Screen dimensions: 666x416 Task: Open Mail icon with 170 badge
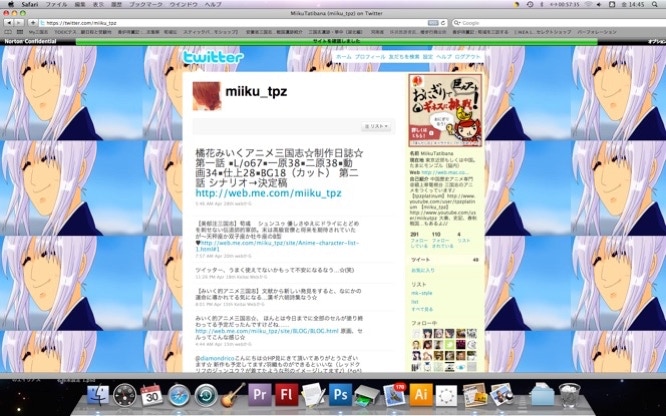[394, 395]
